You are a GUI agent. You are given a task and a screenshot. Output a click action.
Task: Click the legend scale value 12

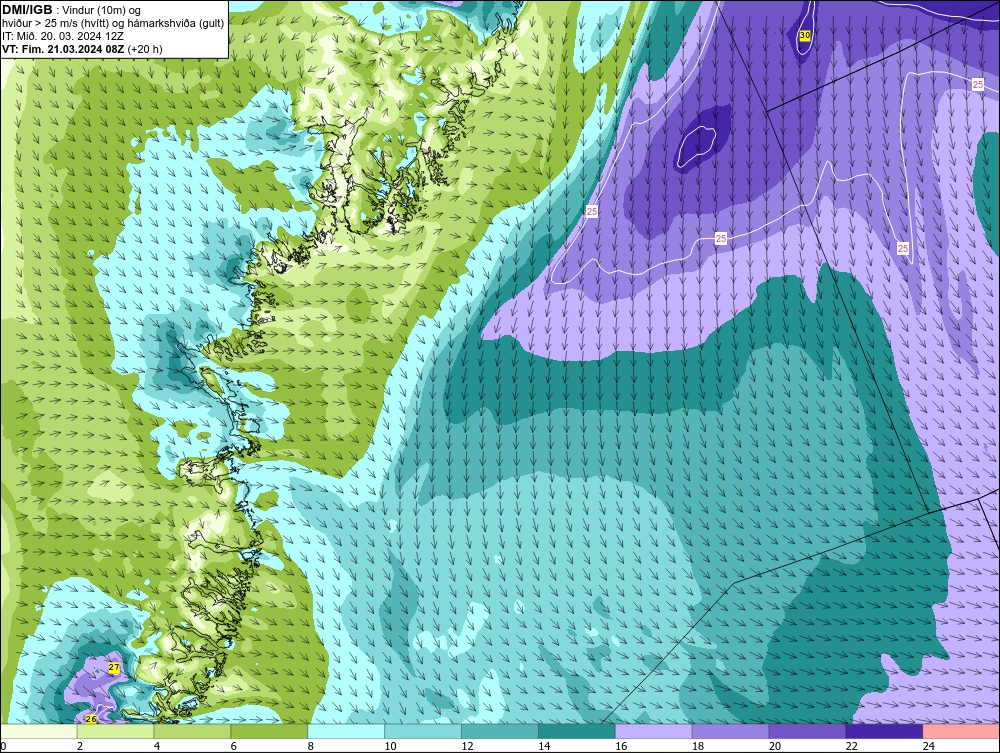coord(467,746)
